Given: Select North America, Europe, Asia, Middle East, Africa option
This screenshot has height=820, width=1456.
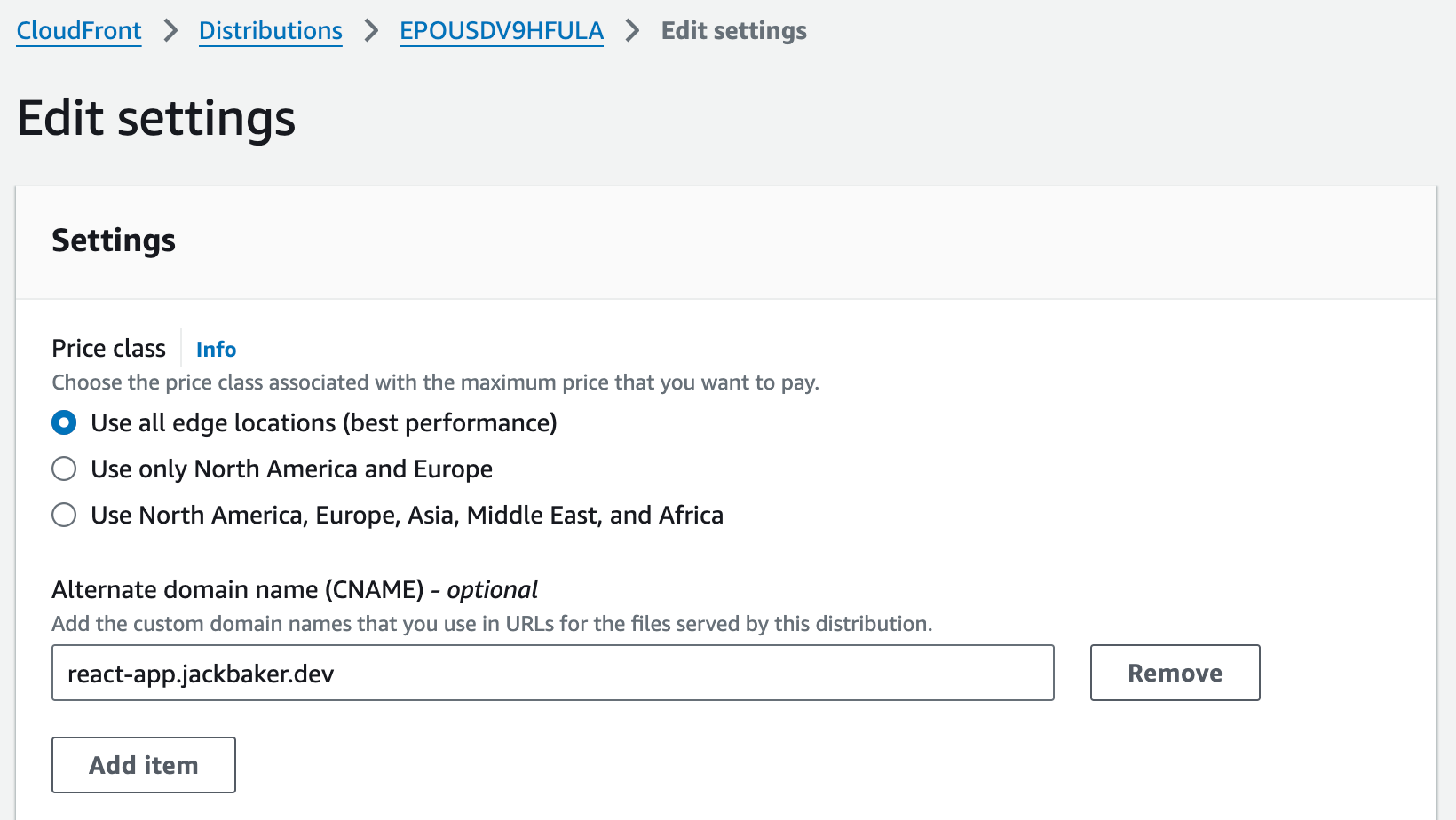Looking at the screenshot, I should pyautogui.click(x=64, y=516).
